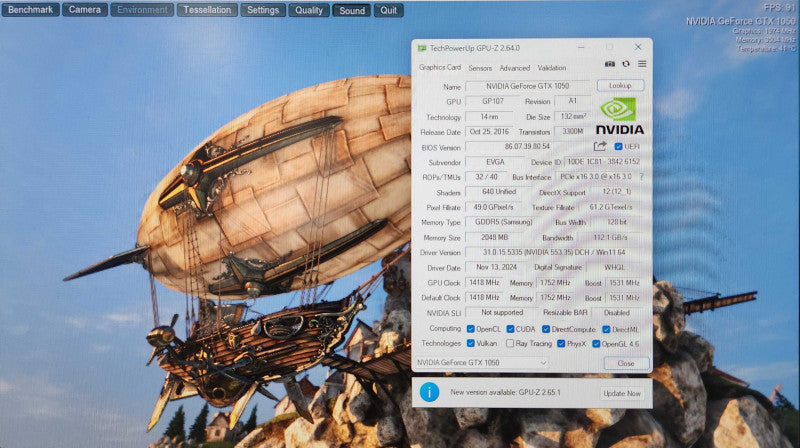This screenshot has width=800, height=448.
Task: Click the Environment menu item in Heaven
Action: coord(142,10)
